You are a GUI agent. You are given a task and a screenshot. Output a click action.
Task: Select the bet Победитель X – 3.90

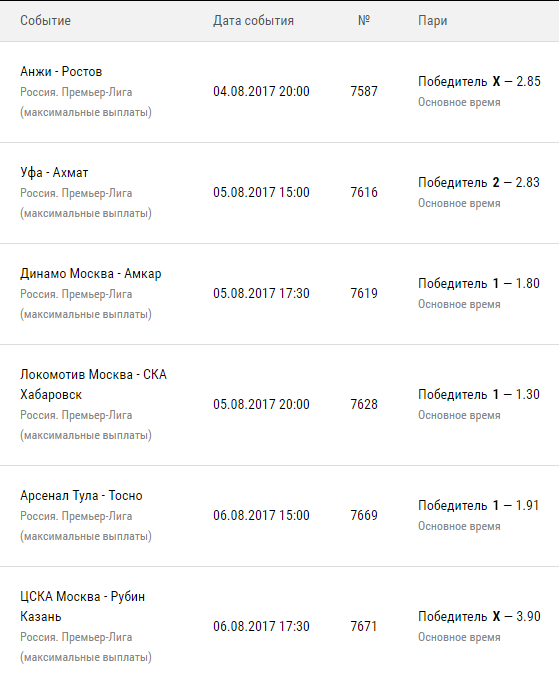479,617
